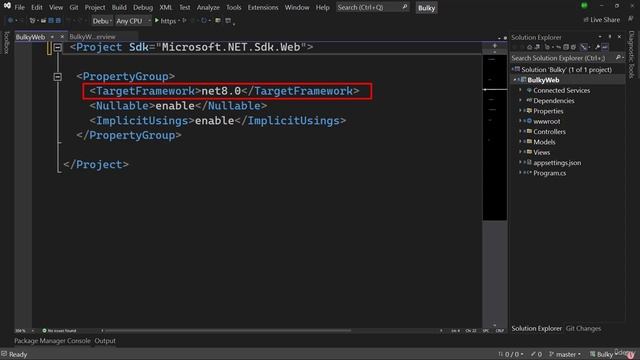This screenshot has height=360, width=640.
Task: Expand the wwwroot folder
Action: pyautogui.click(x=520, y=121)
